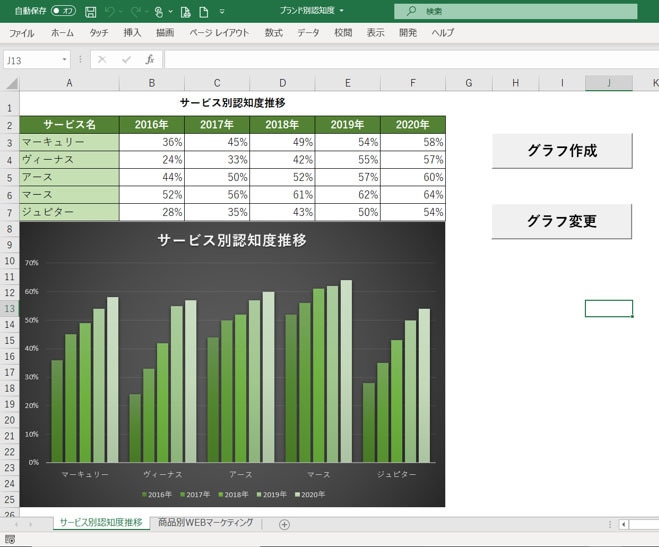This screenshot has width=659, height=547.
Task: Click the New Sheet plus icon
Action: [x=285, y=524]
